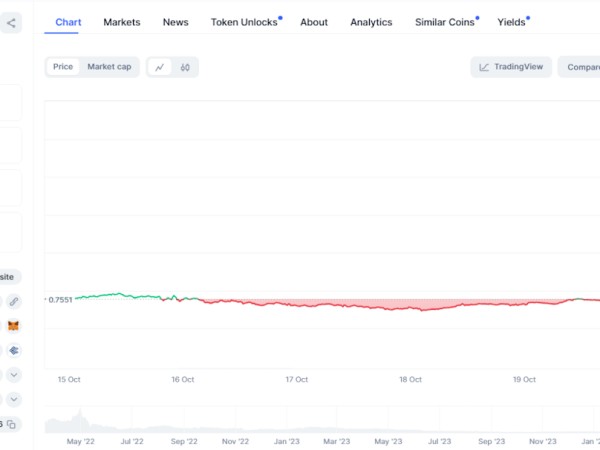Switch to the Markets tab
This screenshot has height=450, width=600.
pos(122,22)
